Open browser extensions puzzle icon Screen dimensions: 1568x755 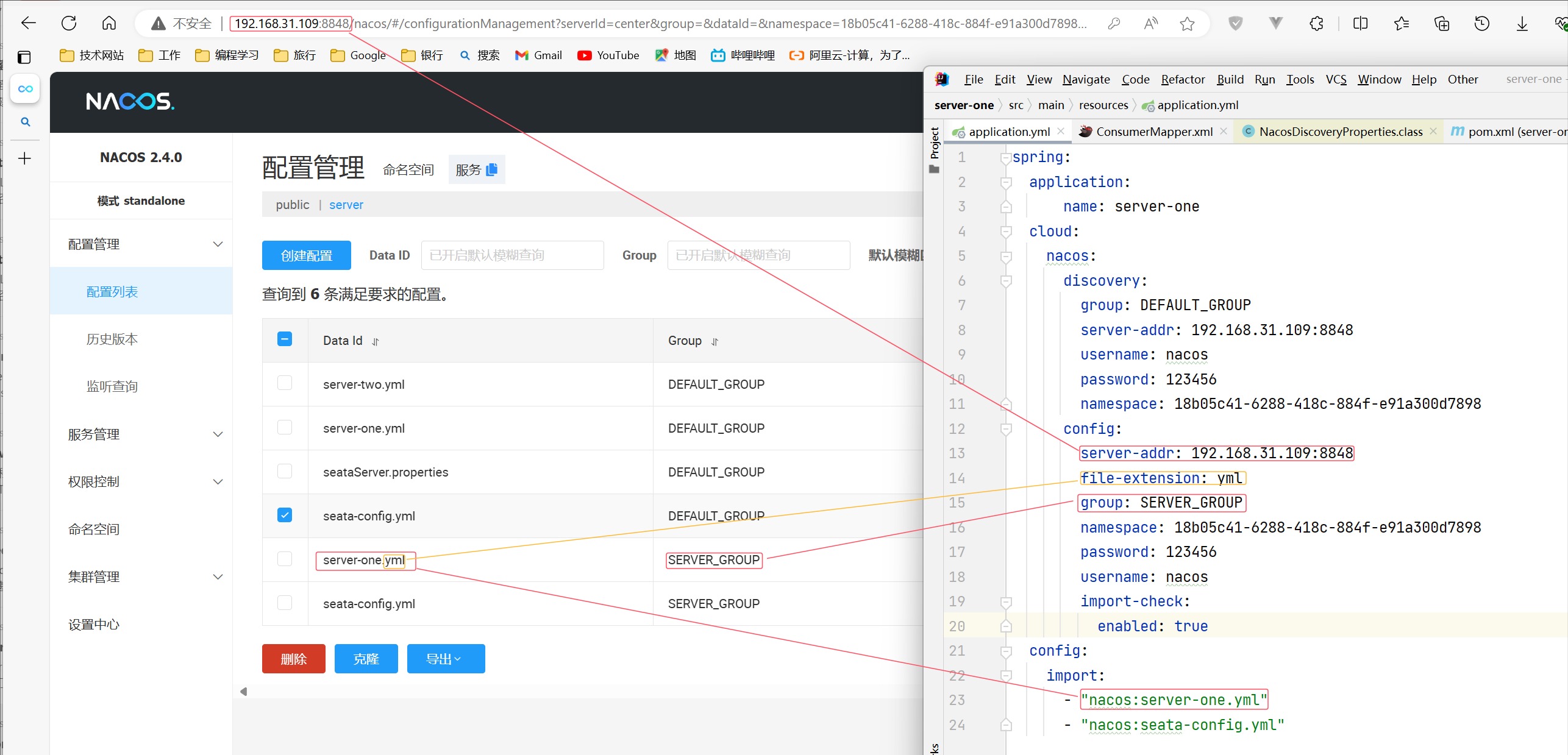click(x=1316, y=24)
